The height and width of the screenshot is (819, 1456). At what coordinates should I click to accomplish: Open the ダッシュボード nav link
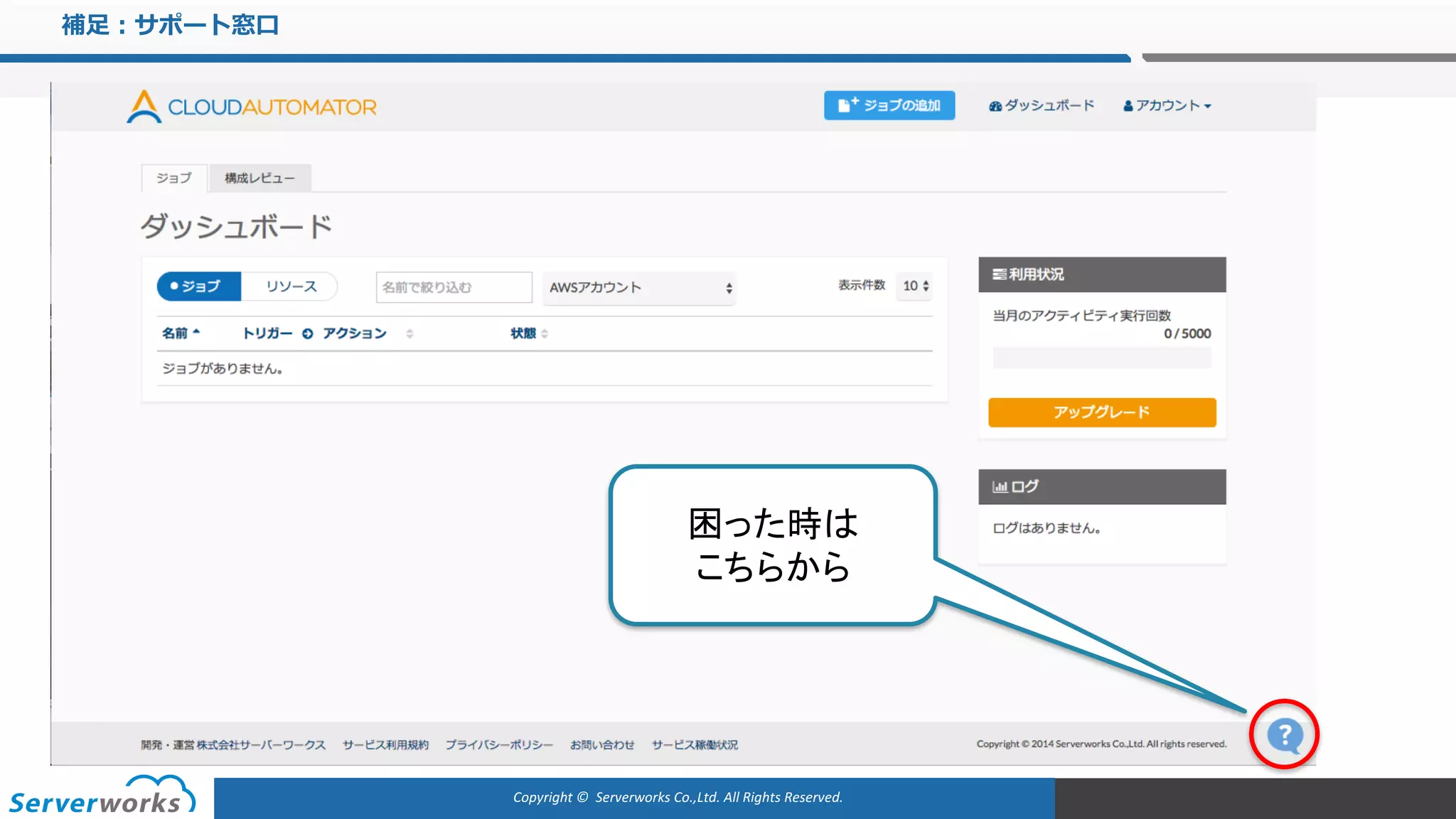[1042, 105]
